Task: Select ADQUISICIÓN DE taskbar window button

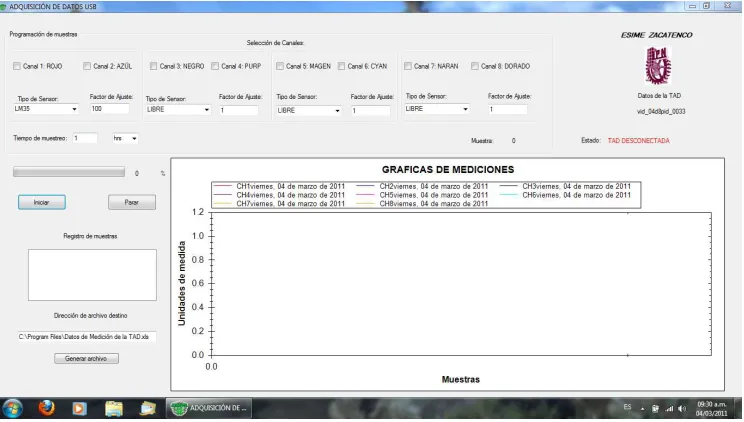Action: 209,408
